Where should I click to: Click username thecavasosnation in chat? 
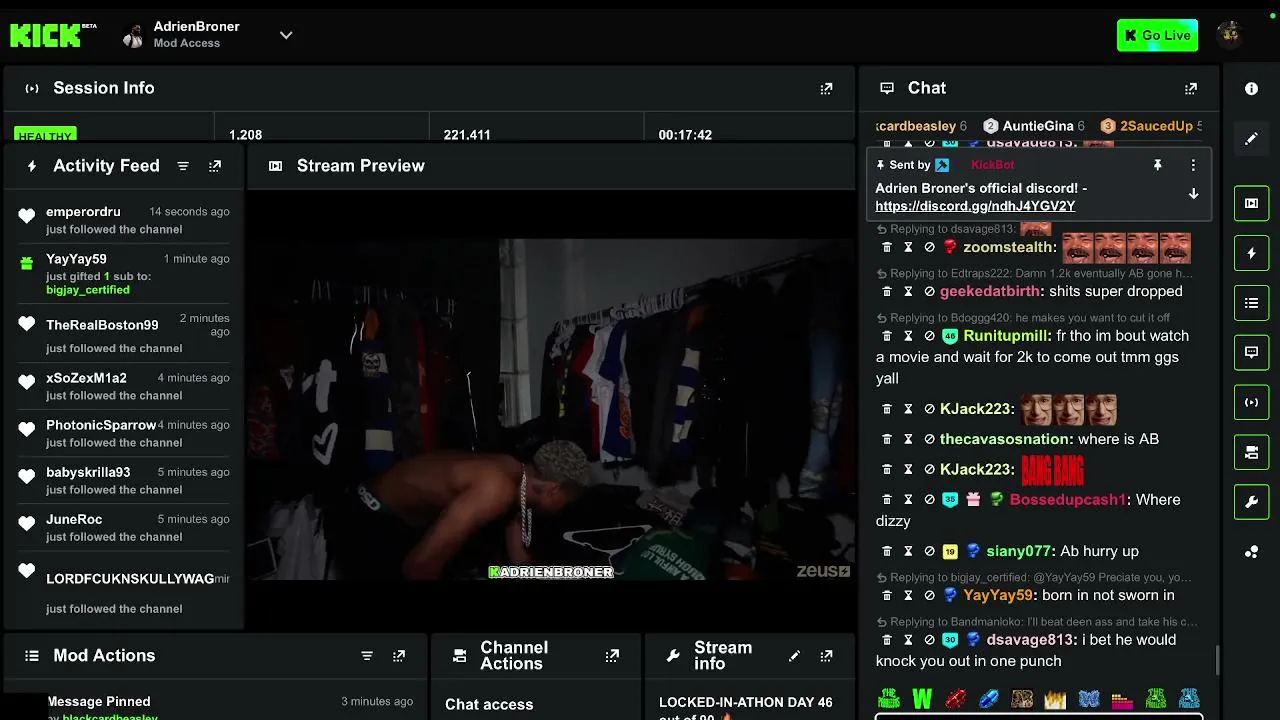[1004, 439]
